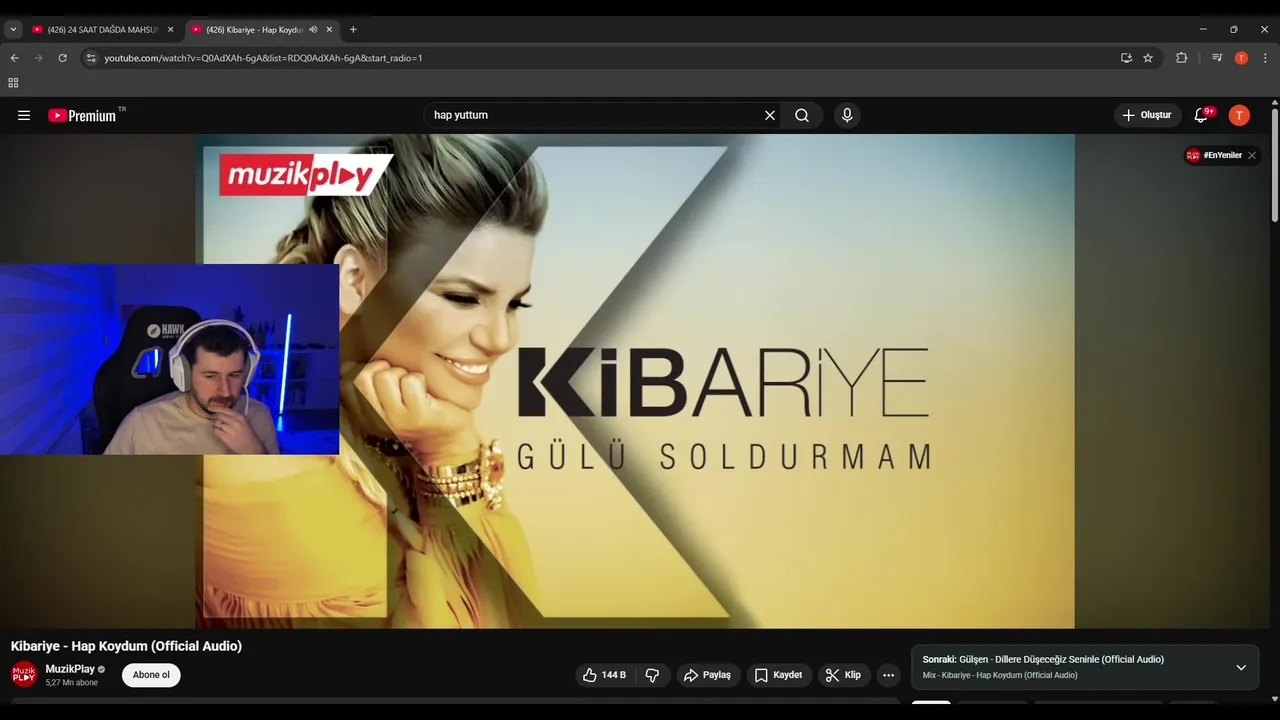Screen dimensions: 1280x720
Task: Click the video title 'Kibariye - Hap Koydum'
Action: [x=126, y=646]
